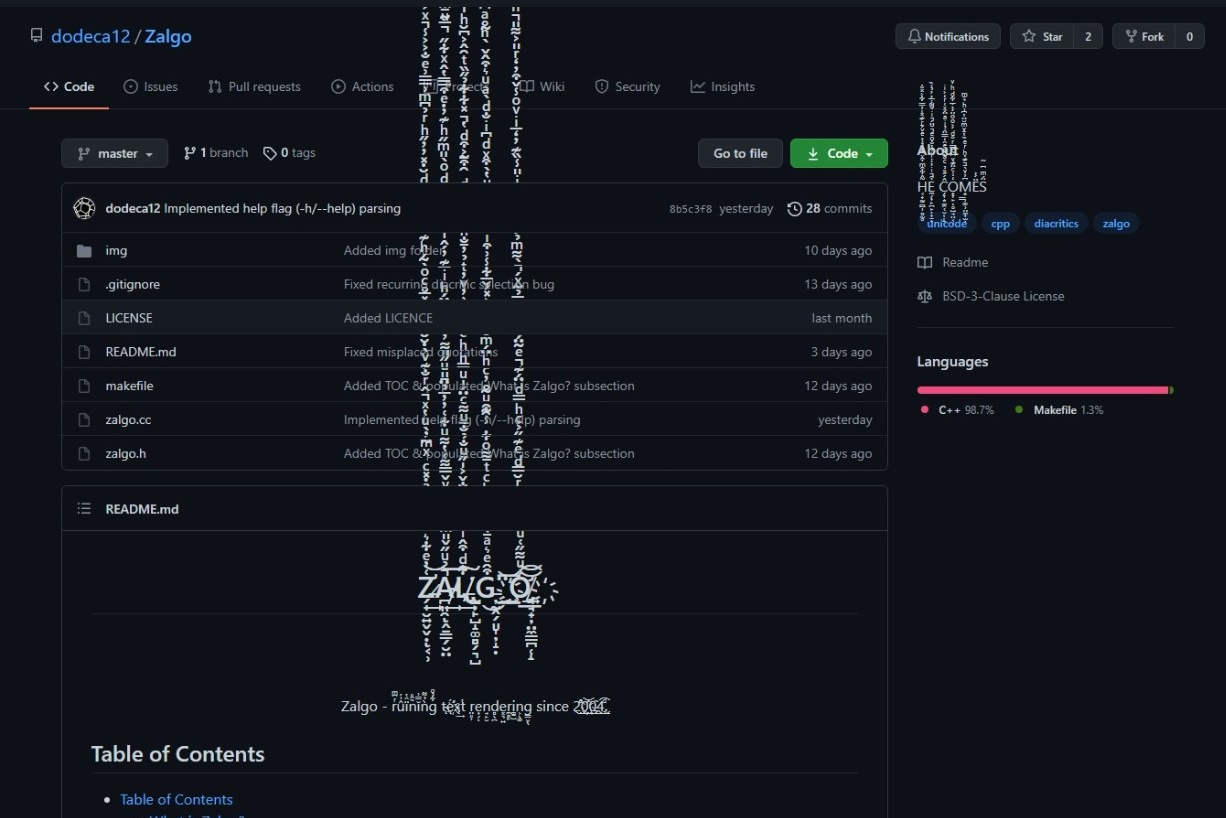The width and height of the screenshot is (1226, 818).
Task: Click the C++ 98.7% language entry
Action: pyautogui.click(x=957, y=411)
